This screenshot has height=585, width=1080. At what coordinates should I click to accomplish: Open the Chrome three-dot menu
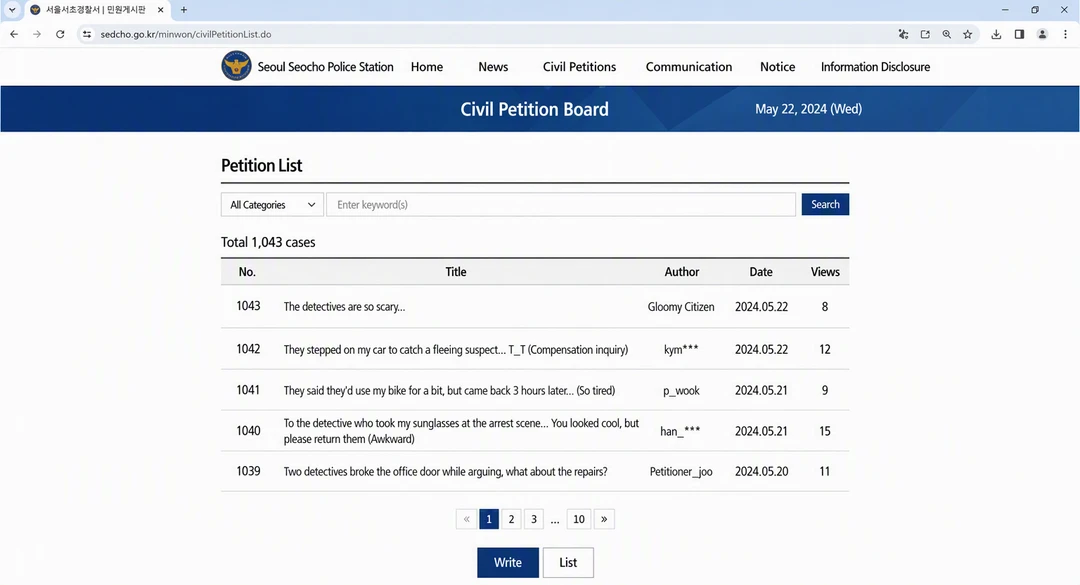pos(1065,34)
